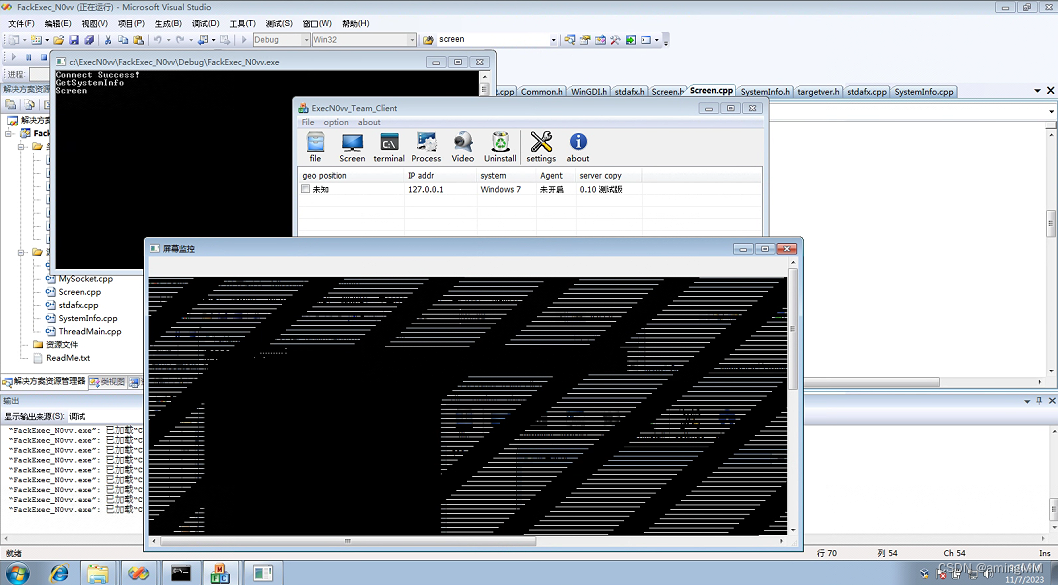This screenshot has width=1058, height=585.
Task: Switch to the targetver.h editor tab
Action: pyautogui.click(x=818, y=92)
